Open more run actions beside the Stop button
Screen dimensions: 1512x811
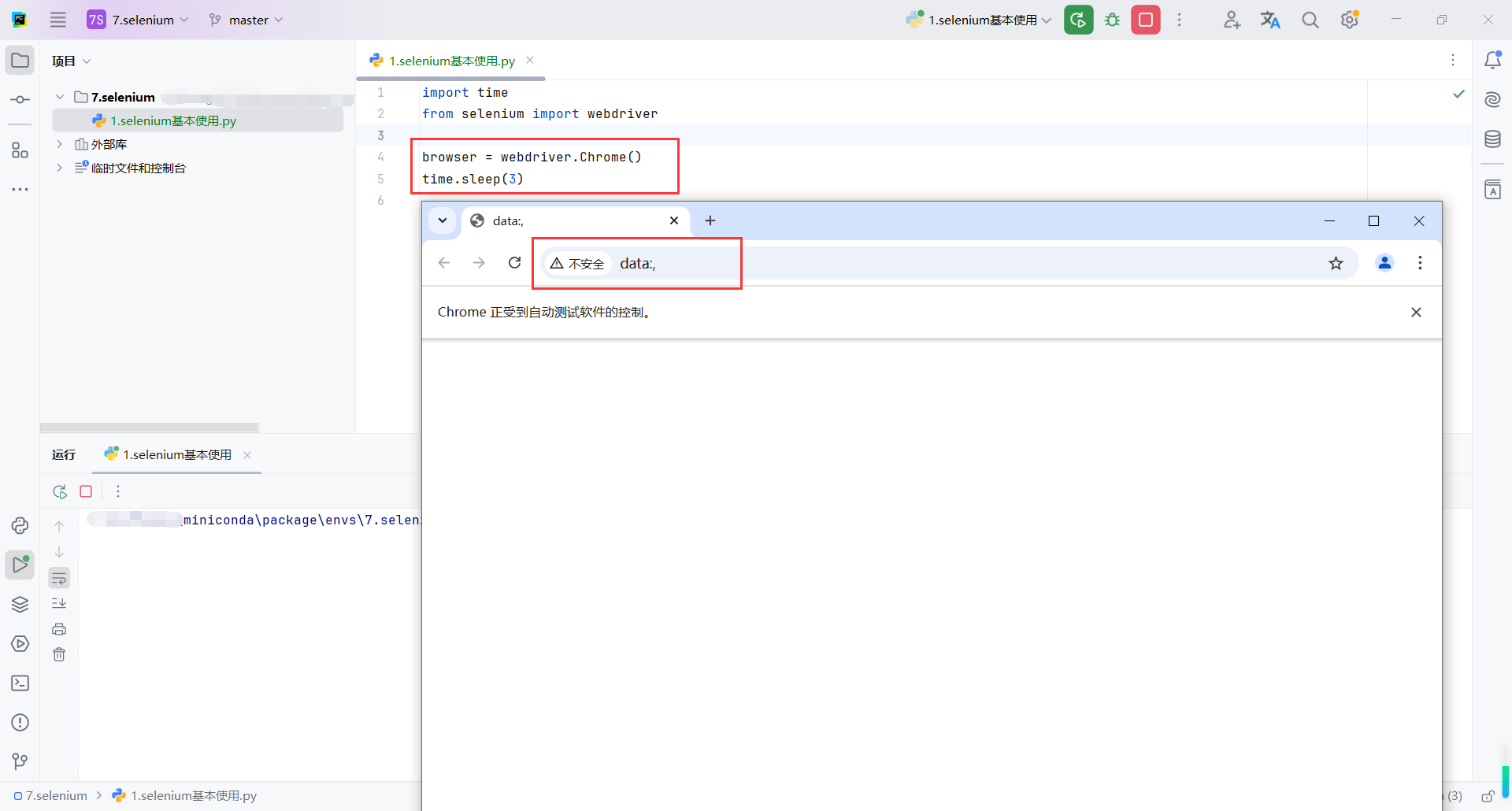point(1179,20)
